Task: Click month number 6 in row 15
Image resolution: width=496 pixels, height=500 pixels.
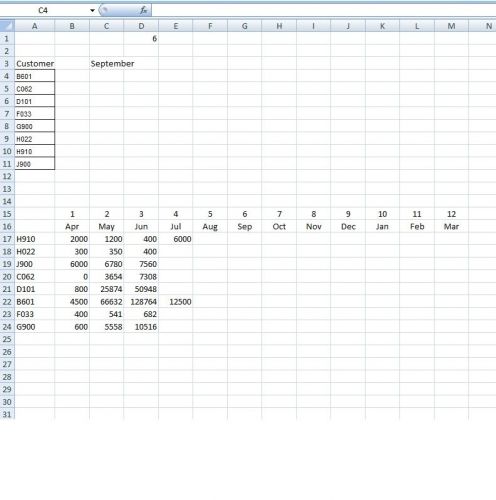Action: pyautogui.click(x=245, y=214)
